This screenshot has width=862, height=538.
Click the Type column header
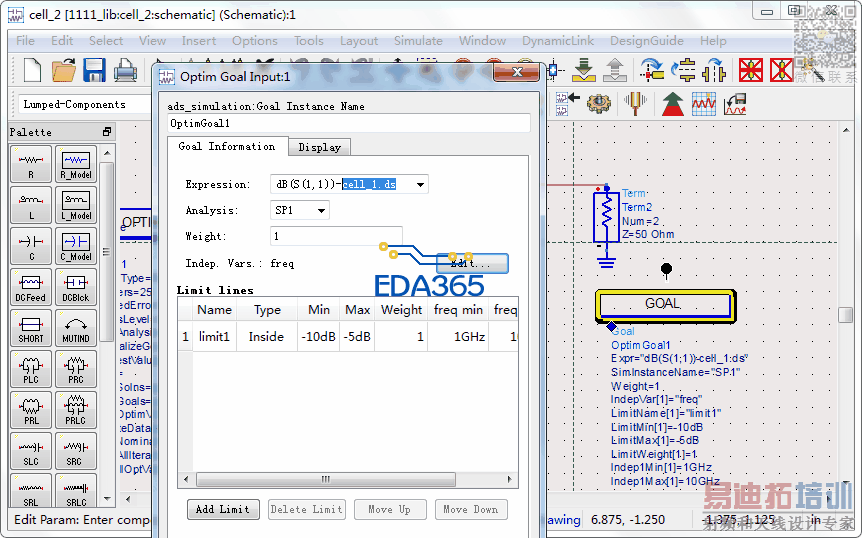point(267,310)
